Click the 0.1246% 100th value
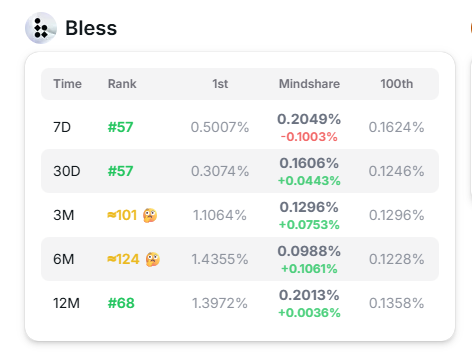 tap(397, 171)
